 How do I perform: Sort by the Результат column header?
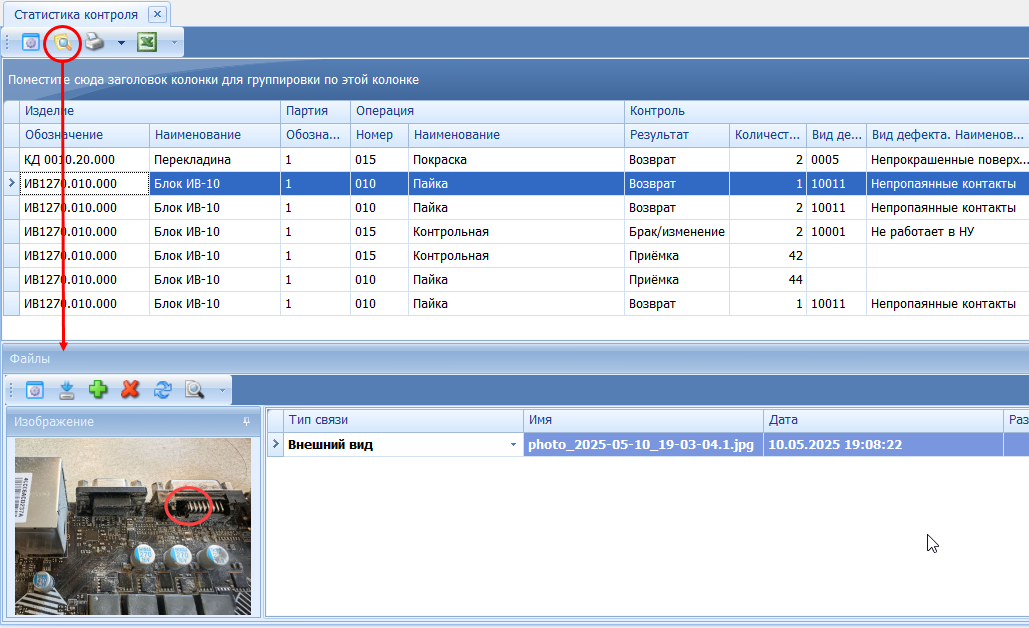pos(658,135)
